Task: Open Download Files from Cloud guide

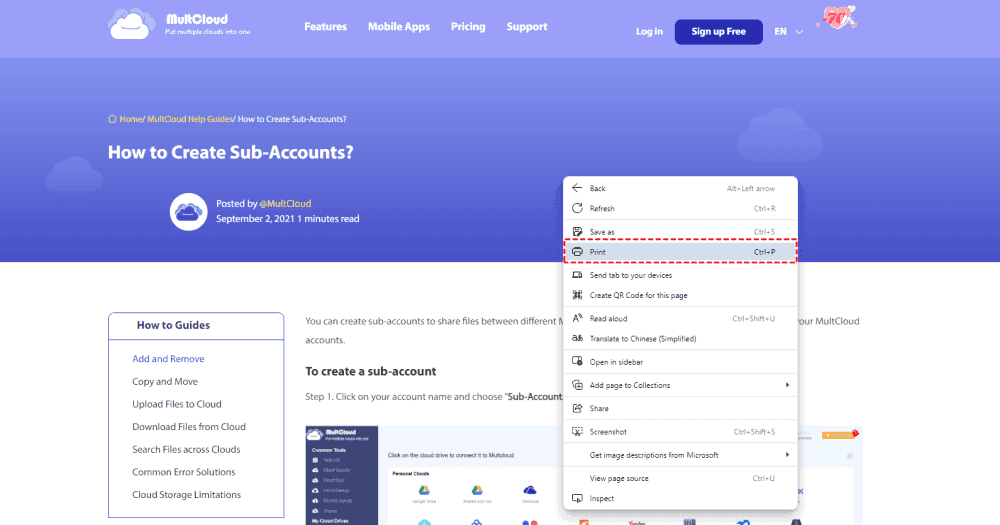Action: [x=189, y=427]
